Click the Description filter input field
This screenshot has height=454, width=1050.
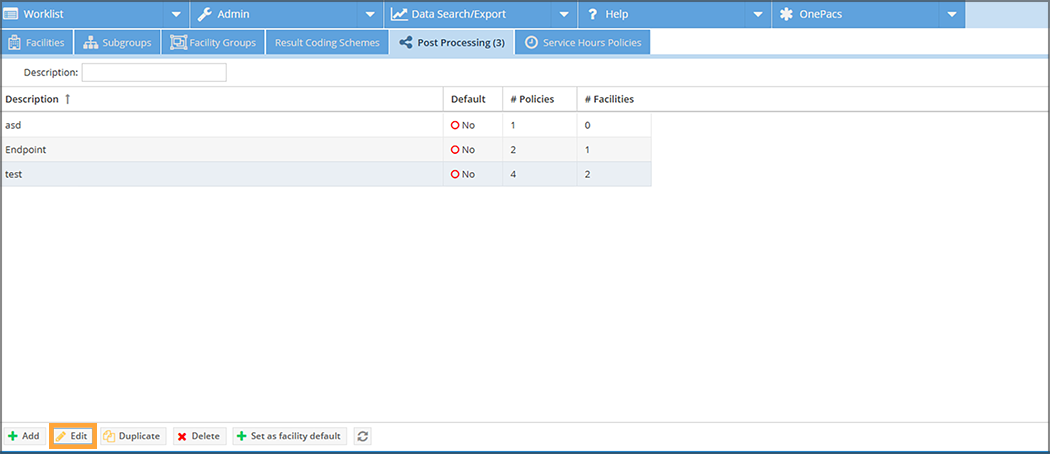pos(154,72)
